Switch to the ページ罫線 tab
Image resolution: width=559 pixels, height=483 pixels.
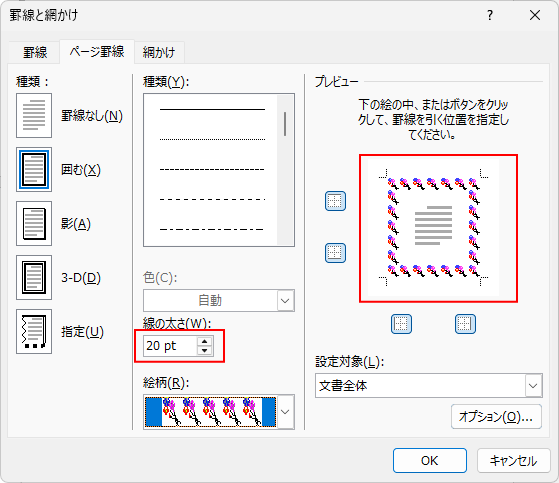(x=97, y=52)
